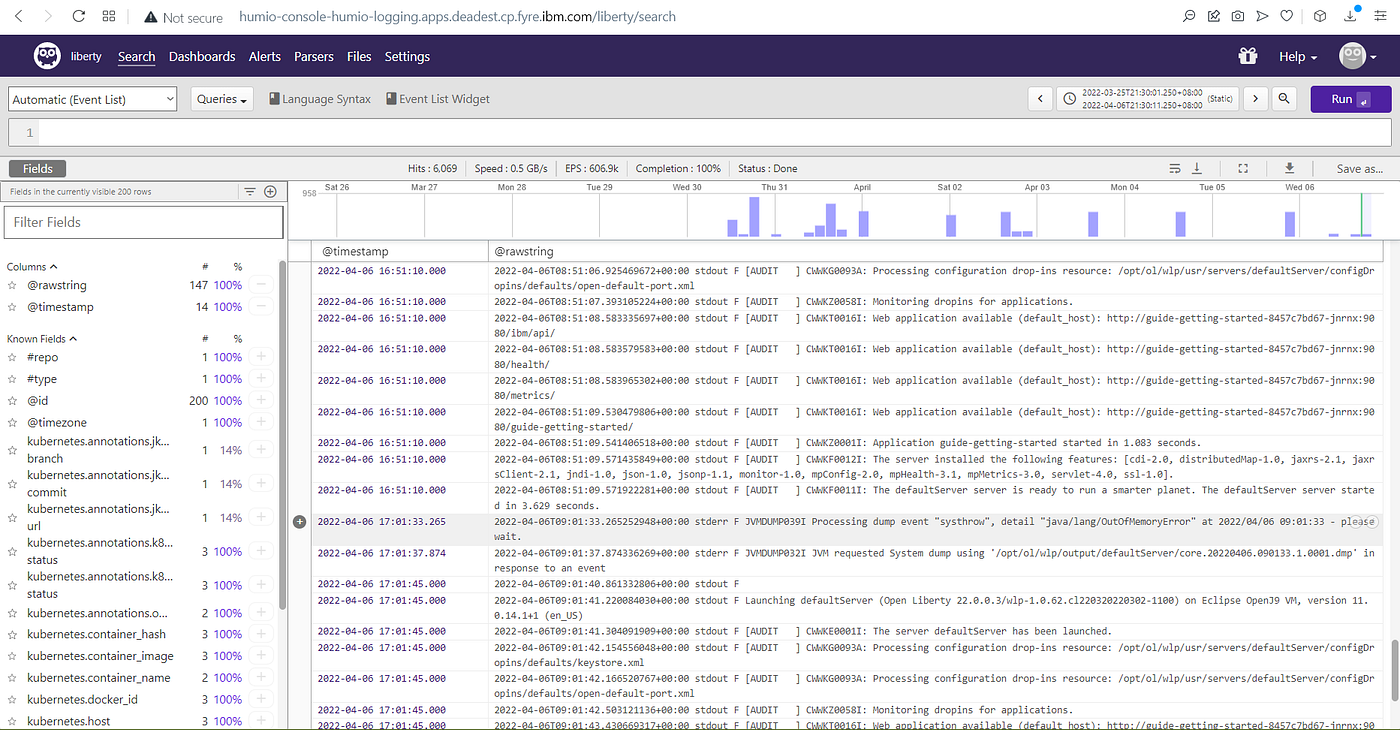1400x730 pixels.
Task: Reload the browser page
Action: click(x=78, y=17)
